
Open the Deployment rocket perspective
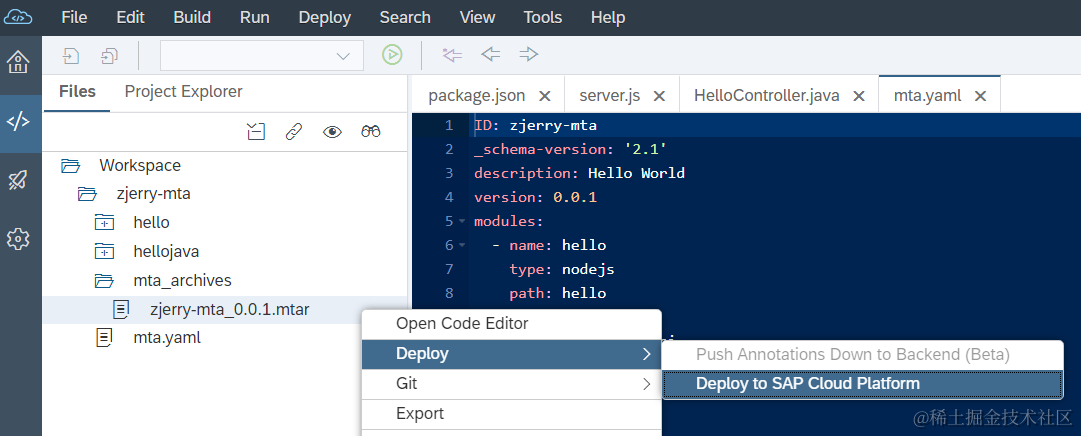(18, 180)
